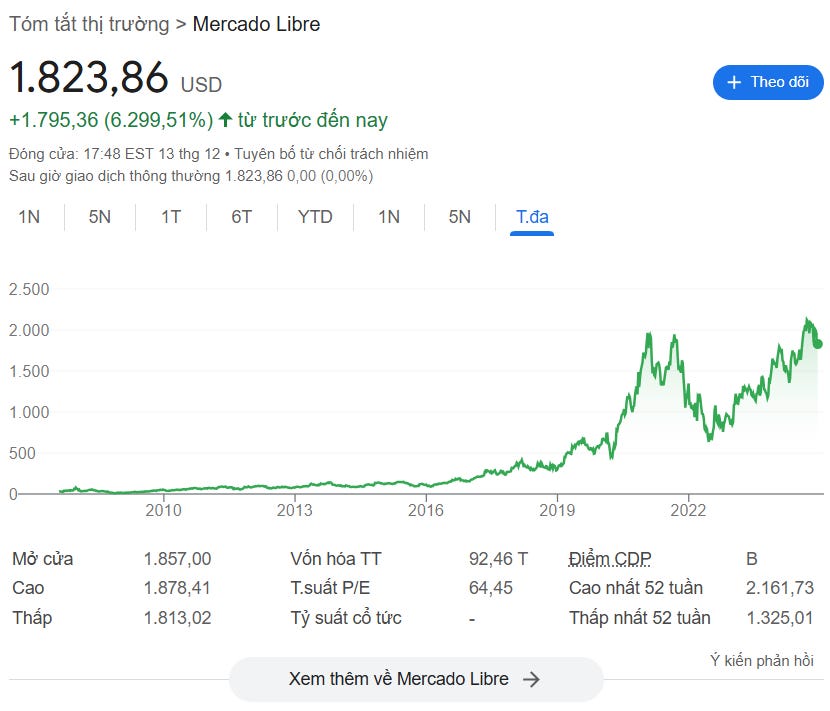
Task: Select the 6T time range tab
Action: [x=242, y=217]
